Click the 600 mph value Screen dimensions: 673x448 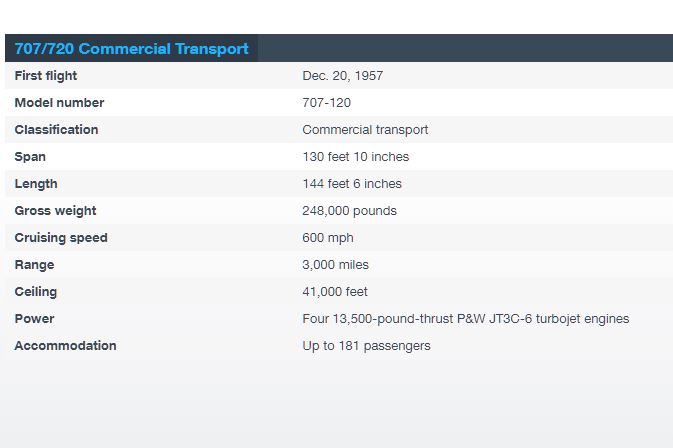(328, 238)
